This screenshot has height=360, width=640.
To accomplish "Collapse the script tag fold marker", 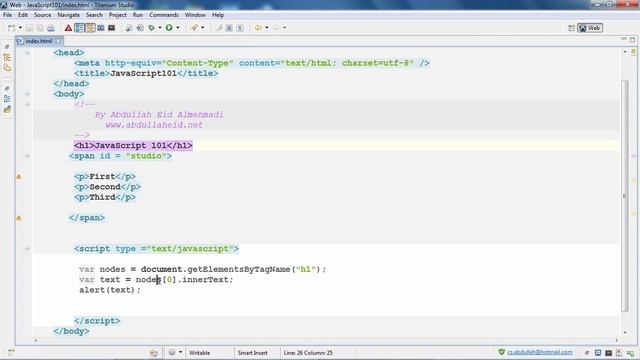I will pos(27,249).
